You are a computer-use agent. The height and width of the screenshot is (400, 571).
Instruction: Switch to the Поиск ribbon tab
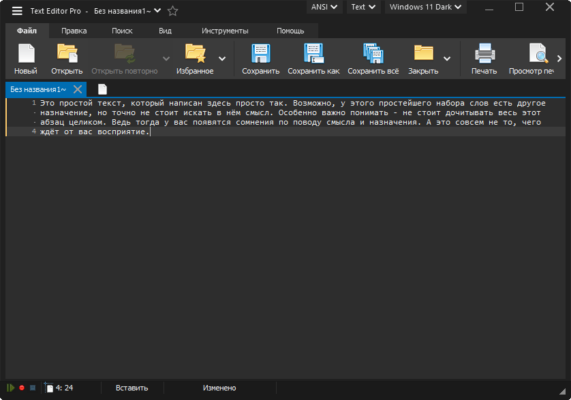(x=122, y=31)
